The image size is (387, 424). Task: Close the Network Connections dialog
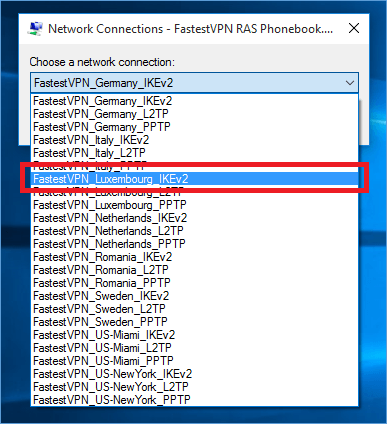[354, 28]
